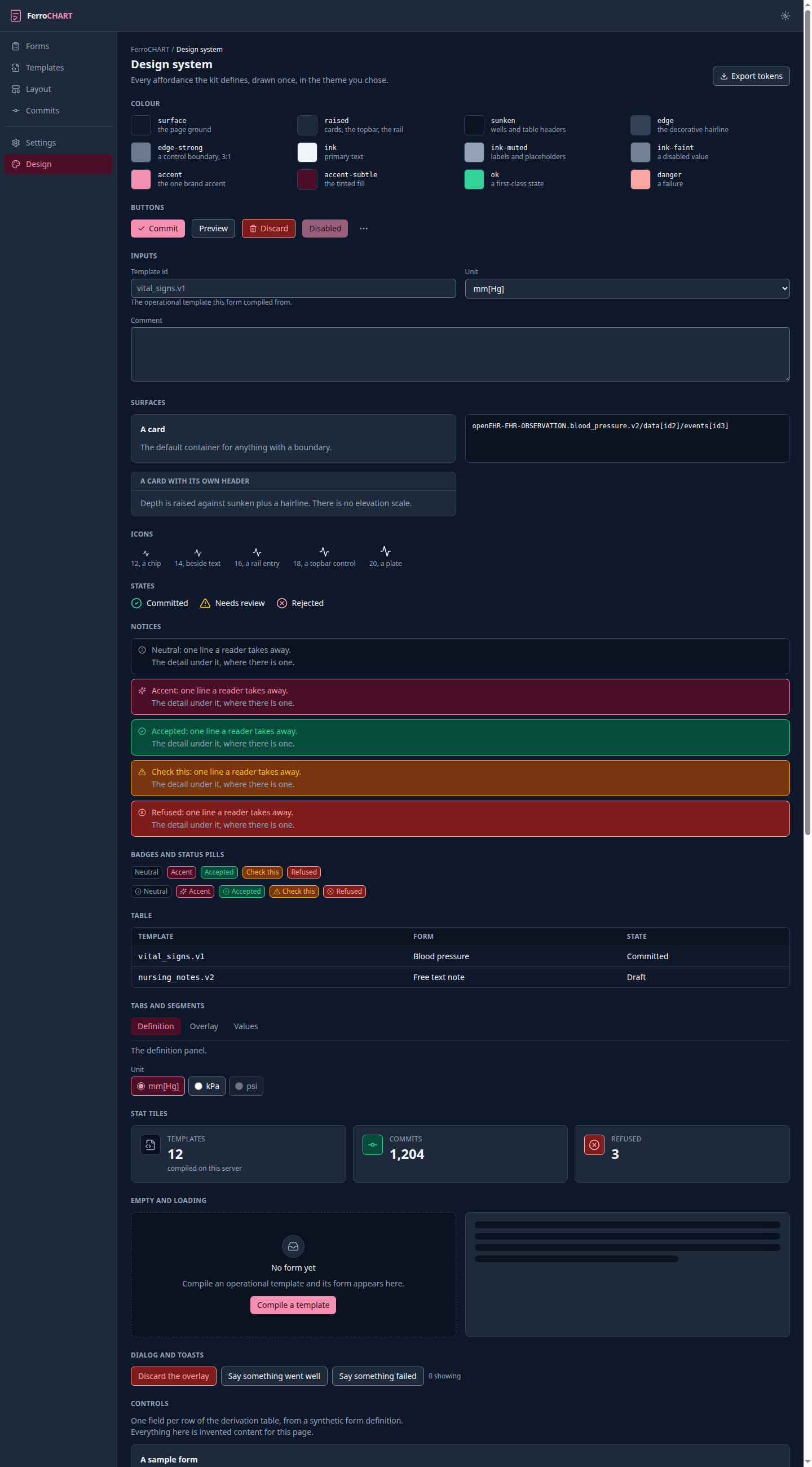812x1467 pixels.
Task: Select the mm[Hg] radio segment
Action: (x=158, y=1086)
